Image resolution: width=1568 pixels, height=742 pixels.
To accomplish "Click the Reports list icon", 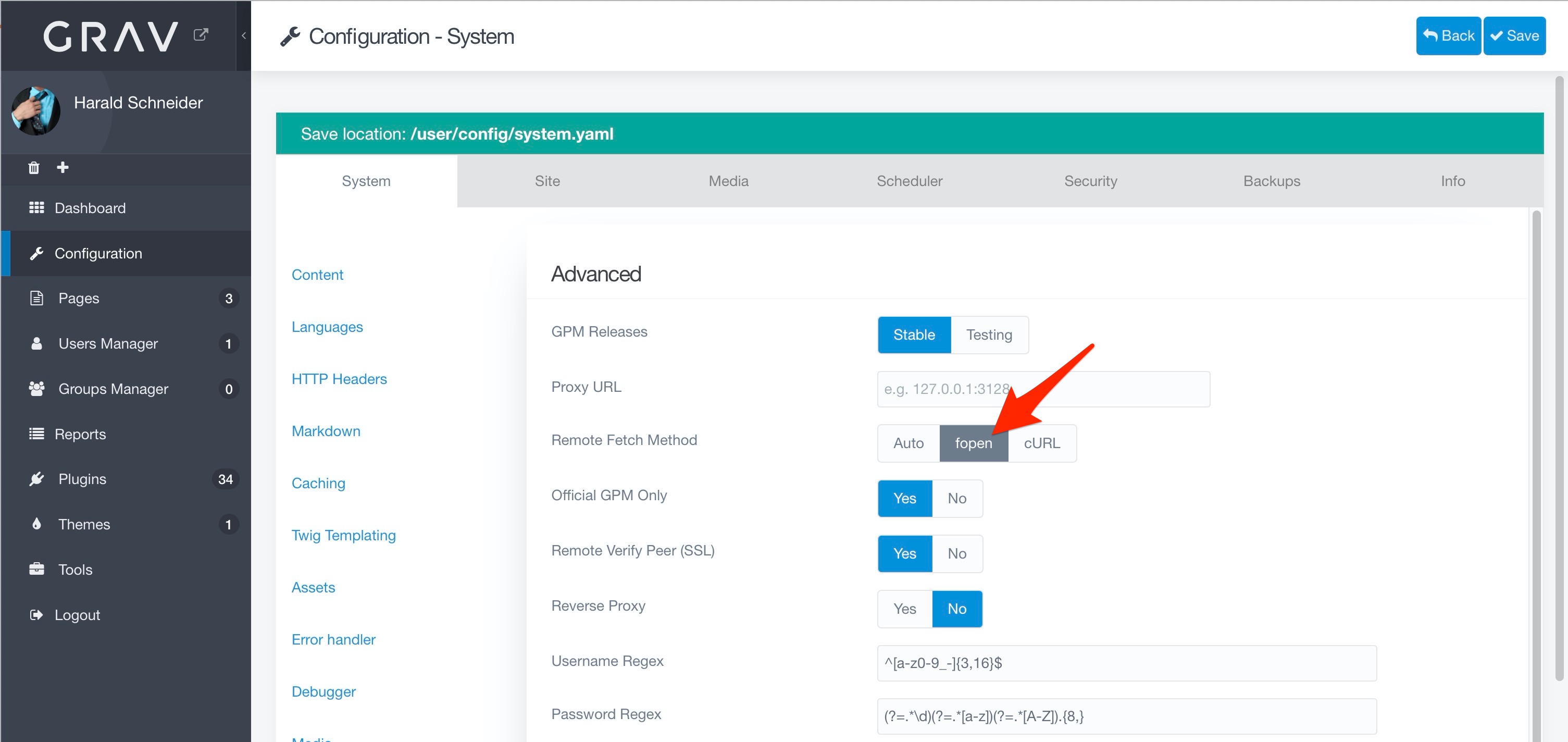I will [x=36, y=434].
